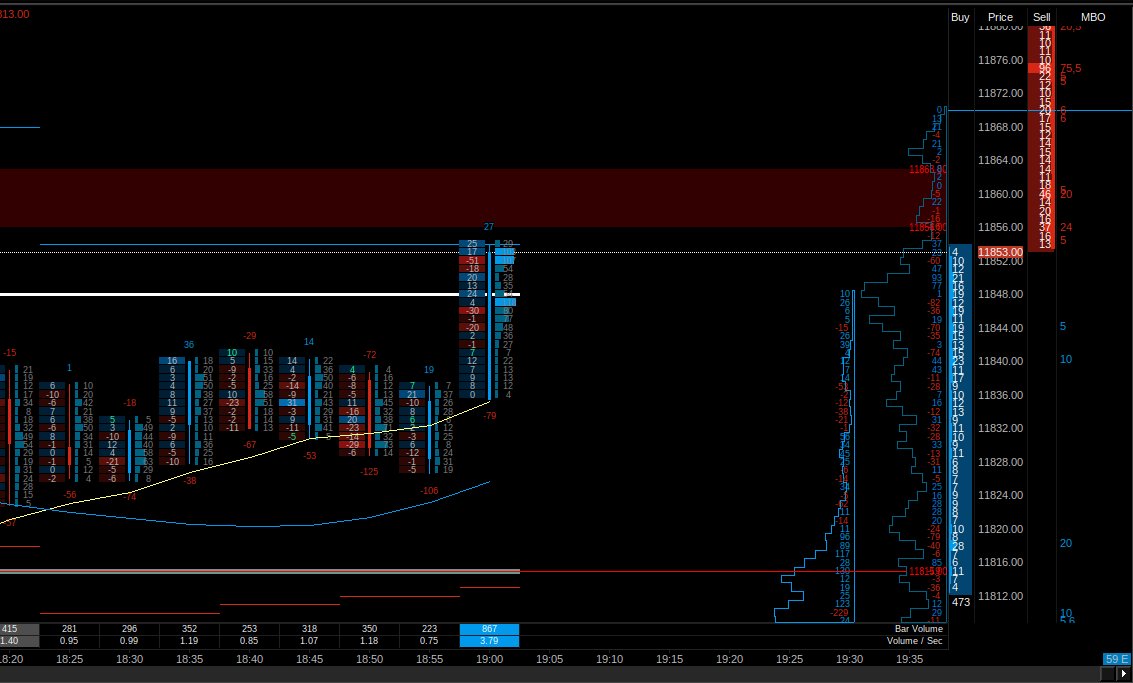
Task: Click the 18:30 time axis label
Action: click(129, 659)
